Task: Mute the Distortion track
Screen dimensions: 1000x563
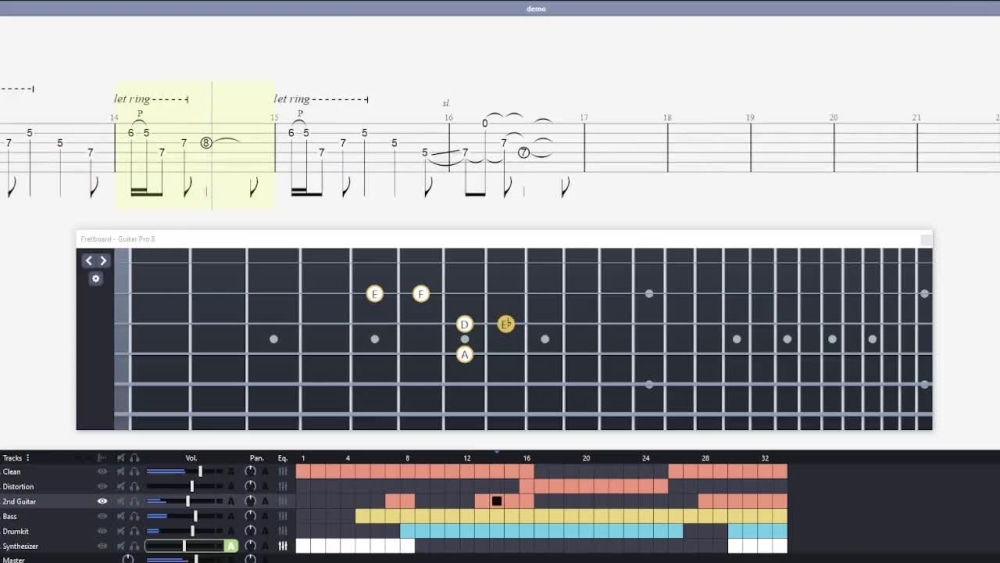Action: tap(121, 486)
